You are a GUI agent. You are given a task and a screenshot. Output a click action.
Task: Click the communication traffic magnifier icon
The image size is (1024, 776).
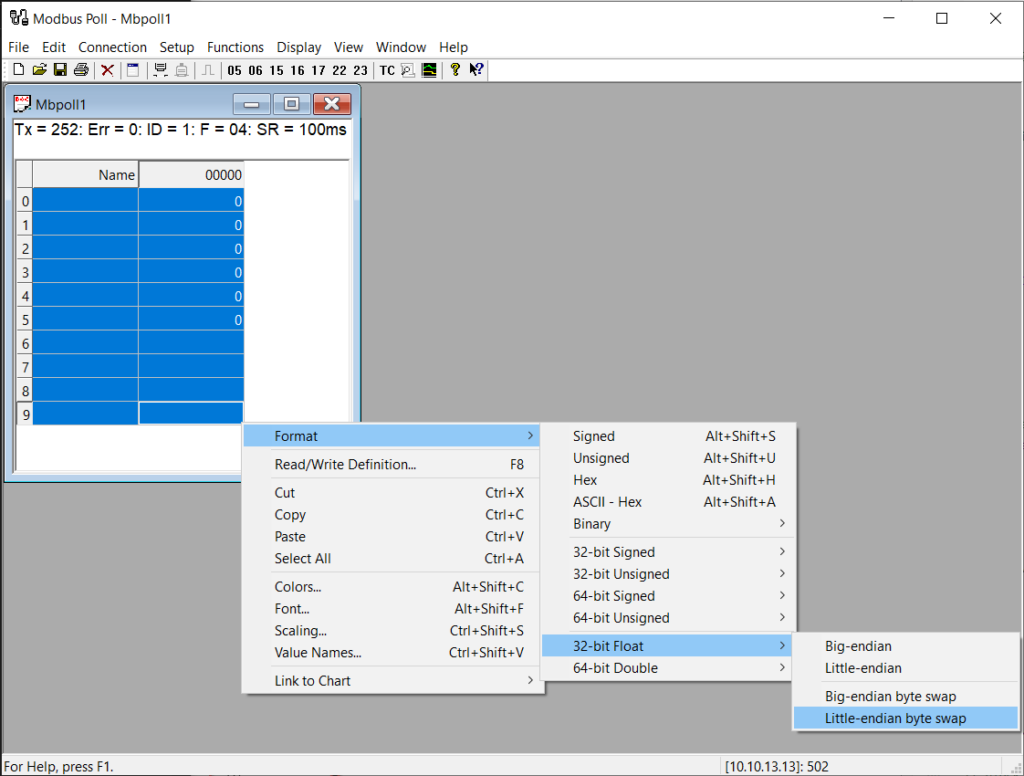408,70
